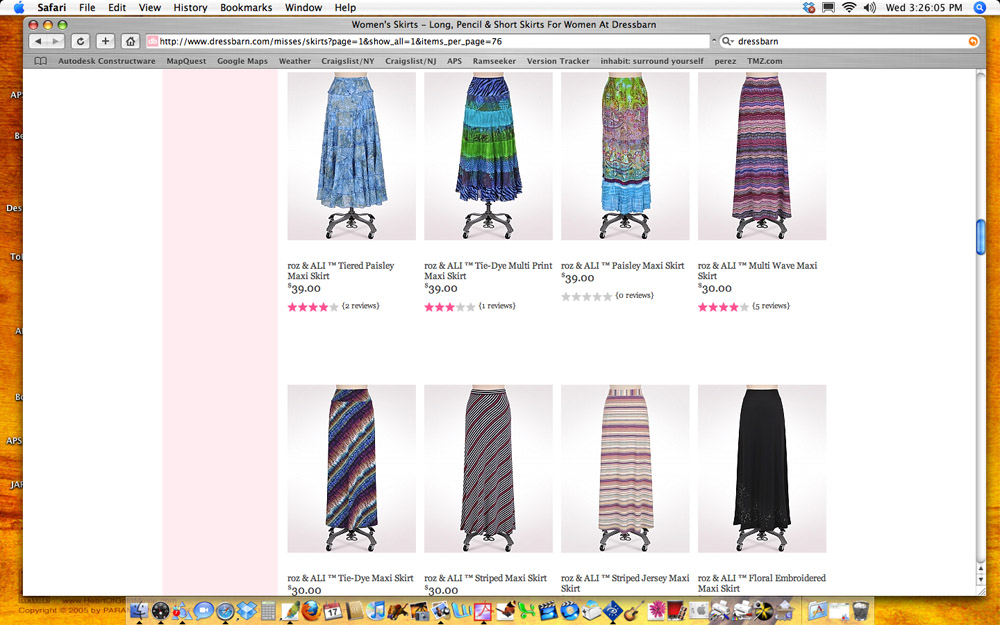Open iMovie clapperboard in the Dock
Image resolution: width=1000 pixels, height=625 pixels.
[x=548, y=610]
